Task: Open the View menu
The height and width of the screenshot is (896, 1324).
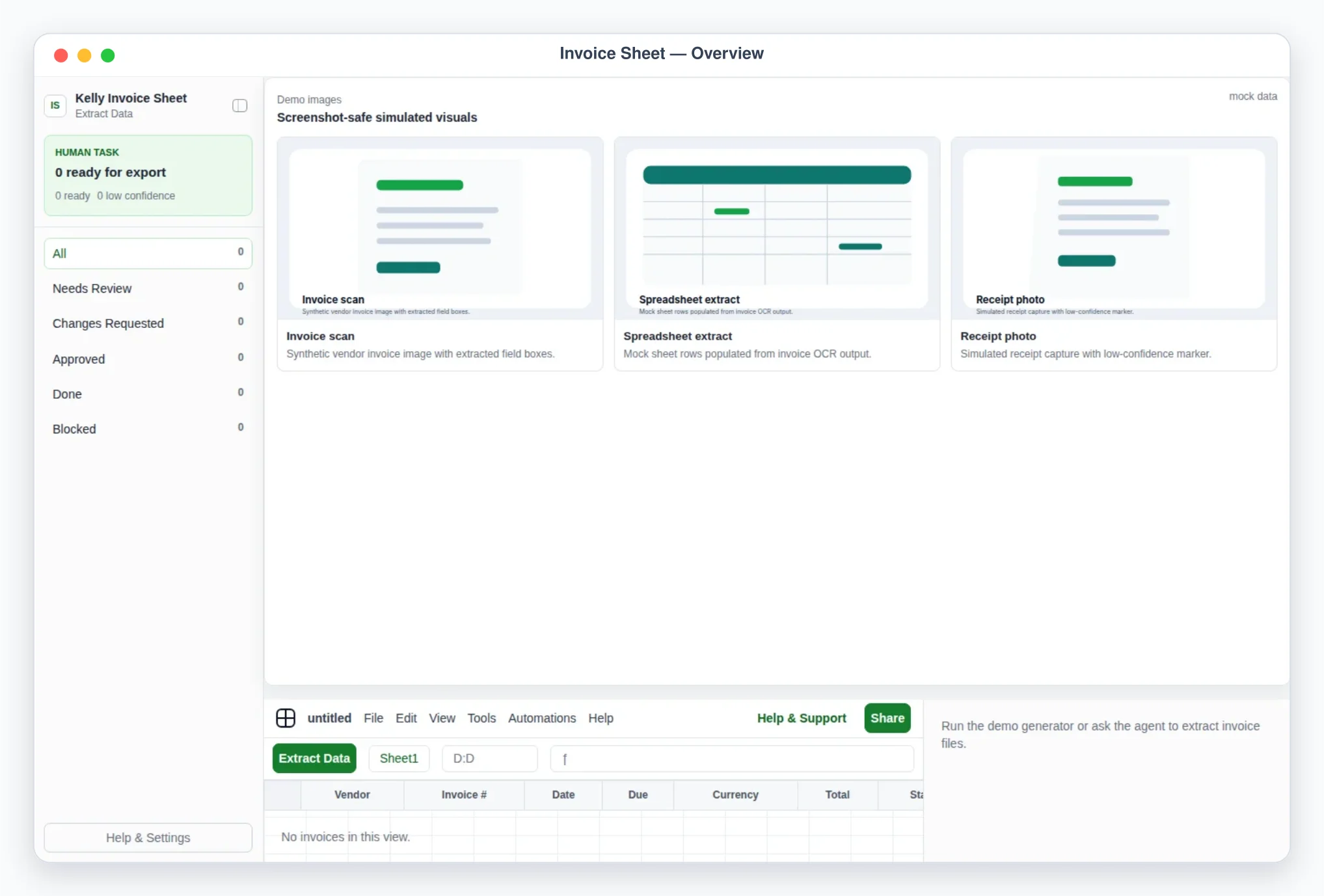Action: (x=442, y=718)
